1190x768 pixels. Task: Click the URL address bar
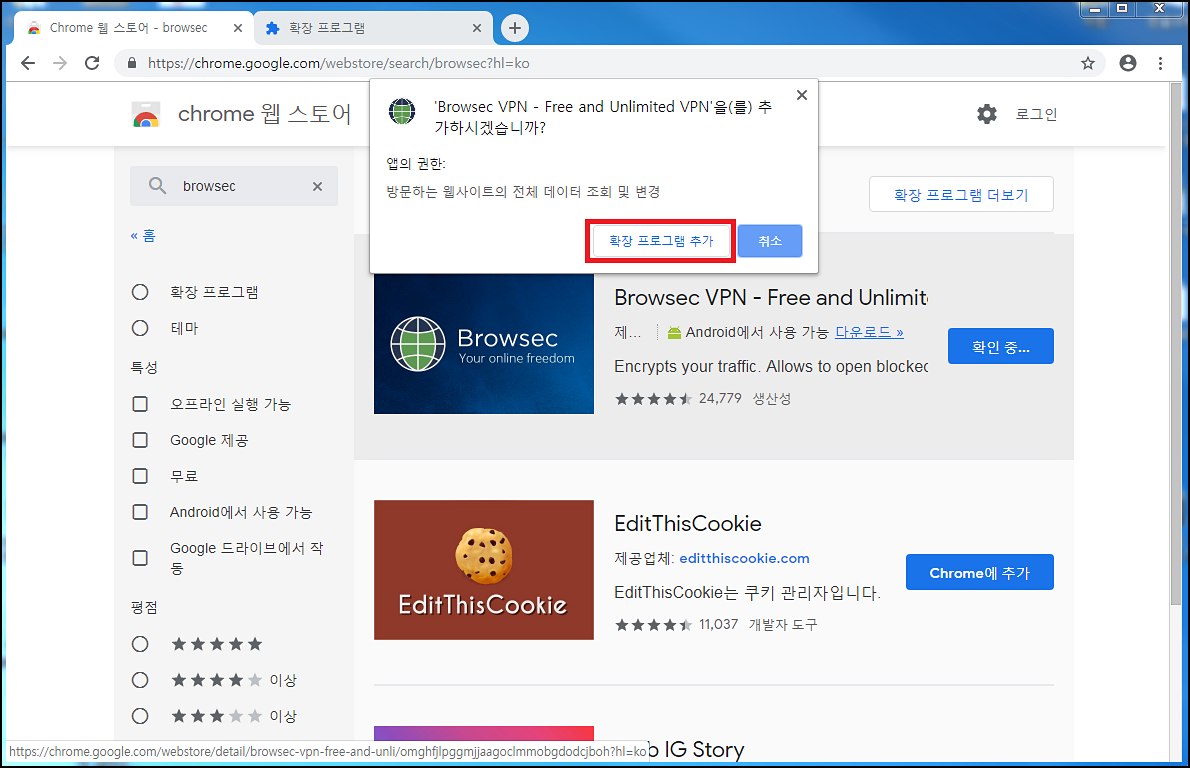611,63
